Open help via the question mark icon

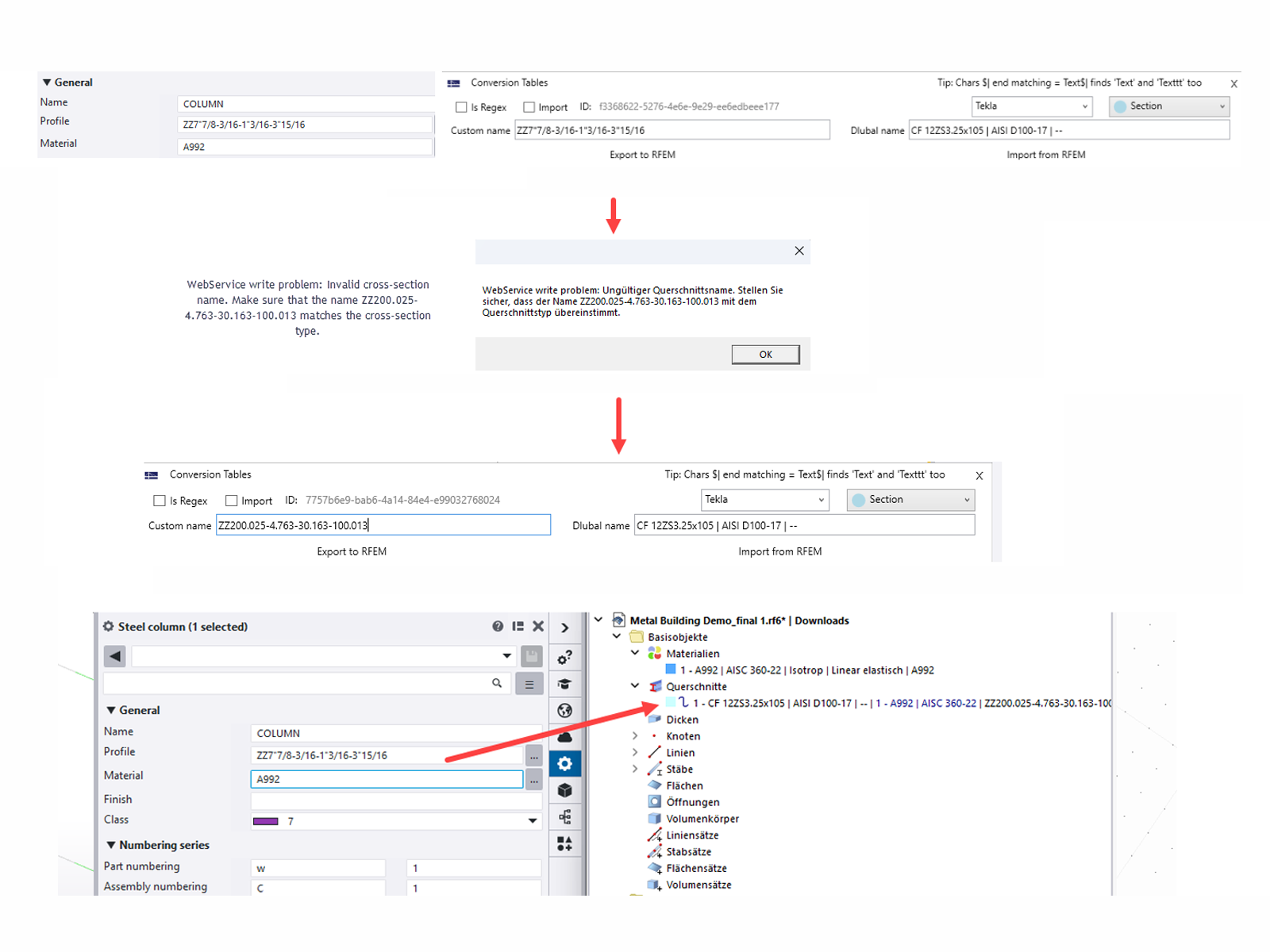498,626
